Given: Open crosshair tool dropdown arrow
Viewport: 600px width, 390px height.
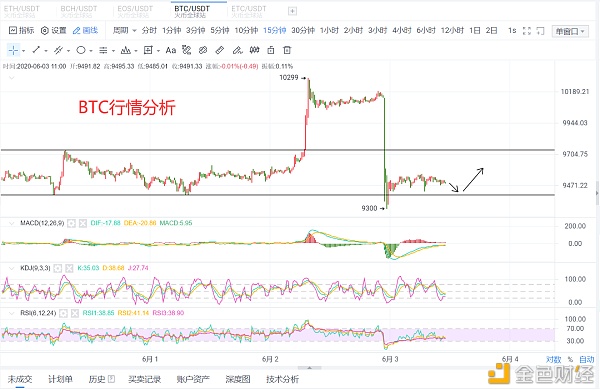Looking at the screenshot, I should (23, 51).
